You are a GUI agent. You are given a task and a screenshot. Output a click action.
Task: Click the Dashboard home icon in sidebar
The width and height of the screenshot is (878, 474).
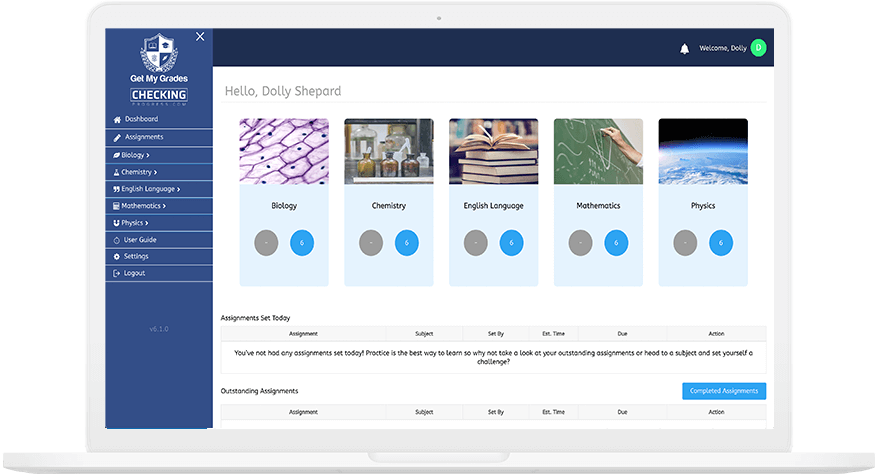click(117, 120)
